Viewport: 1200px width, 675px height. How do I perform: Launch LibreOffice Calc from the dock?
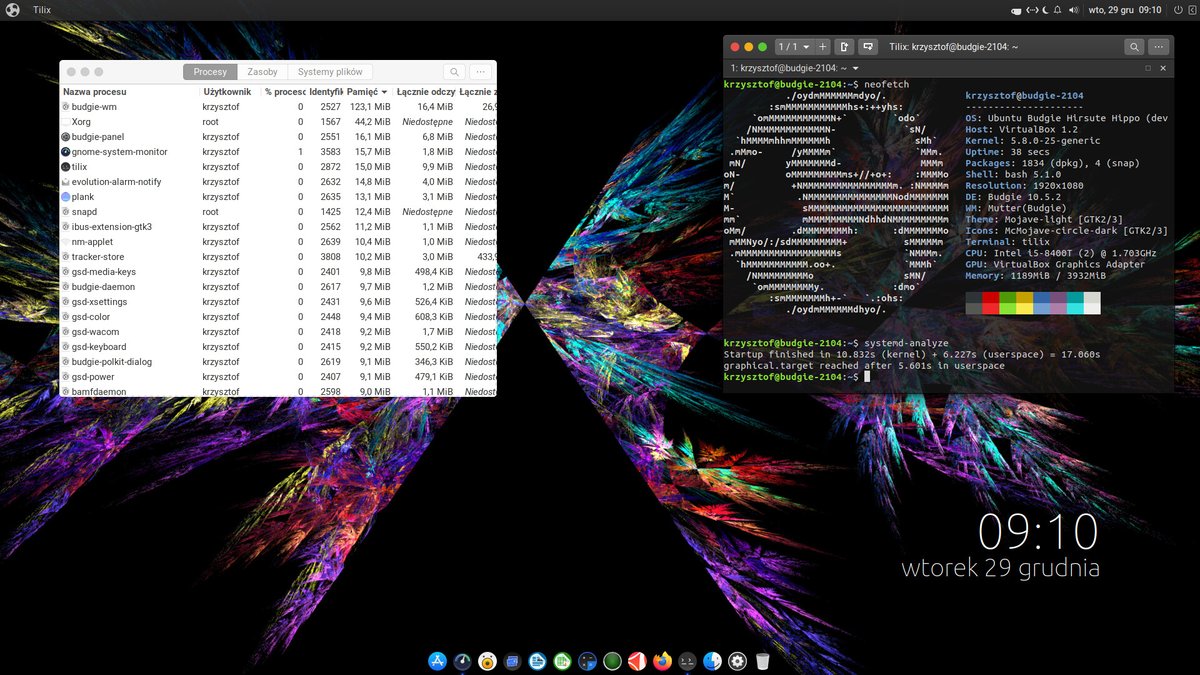(x=562, y=661)
